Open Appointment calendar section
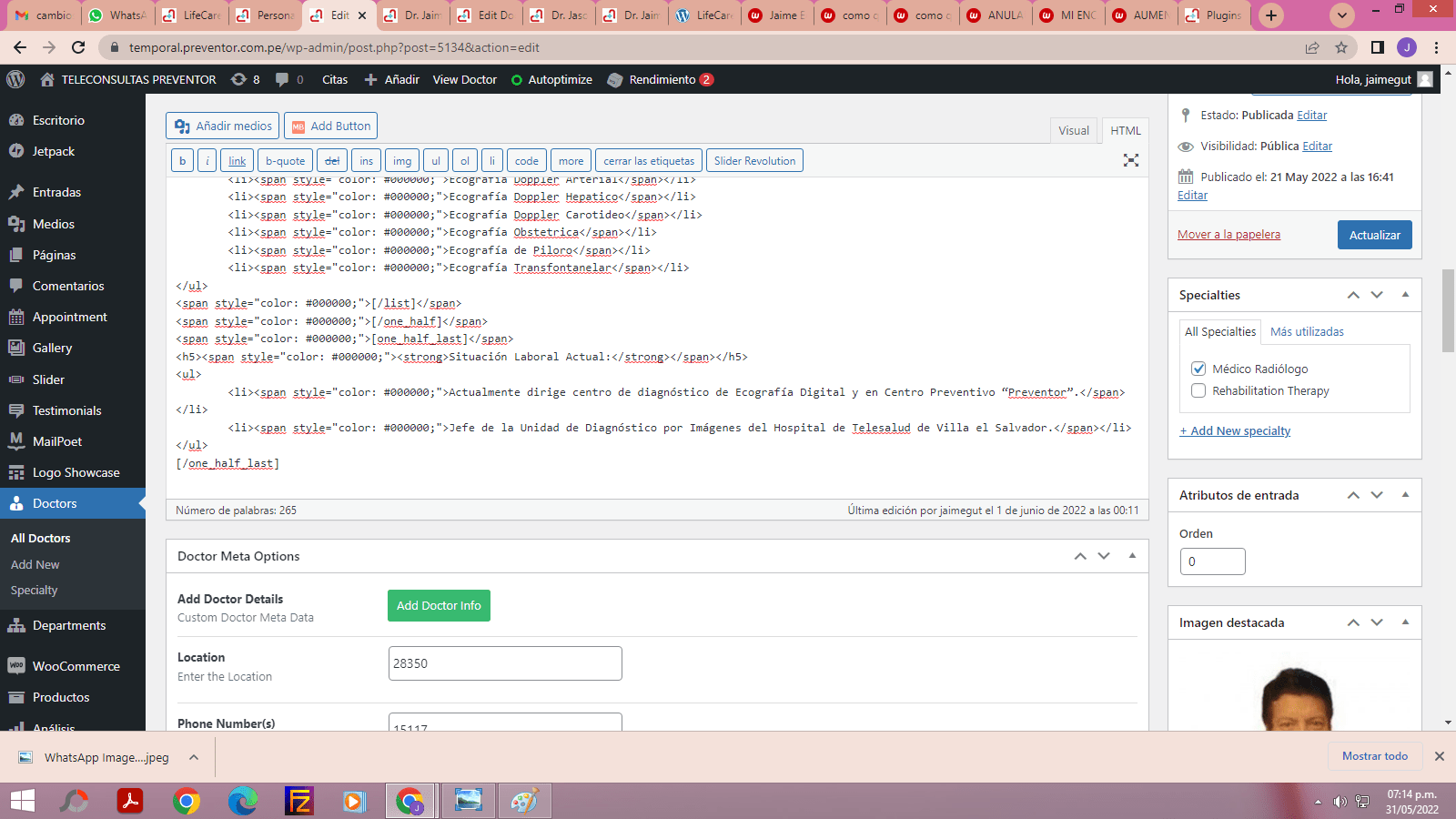1456x819 pixels. coord(70,317)
